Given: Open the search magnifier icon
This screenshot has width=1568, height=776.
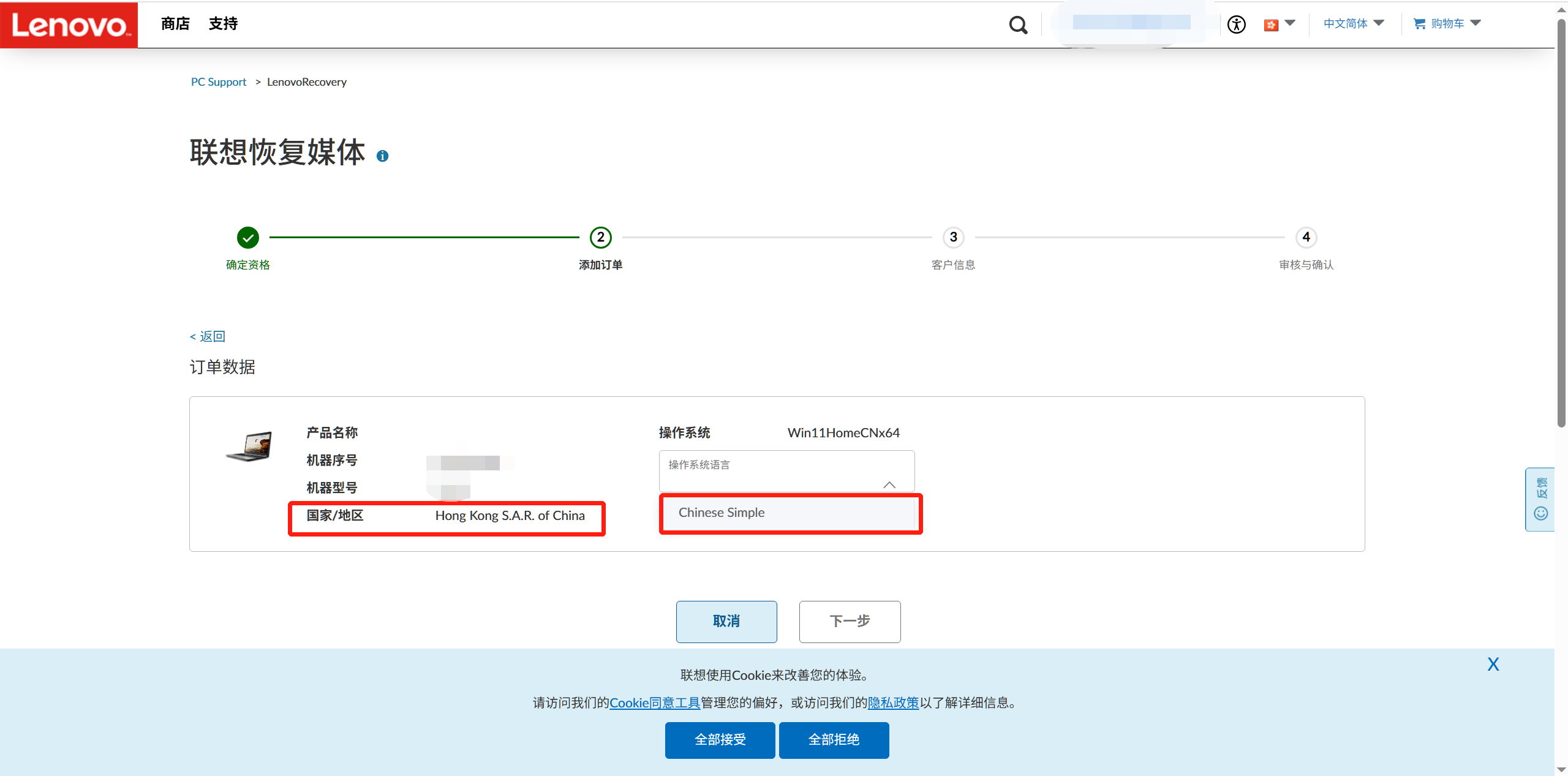Looking at the screenshot, I should click(1018, 25).
